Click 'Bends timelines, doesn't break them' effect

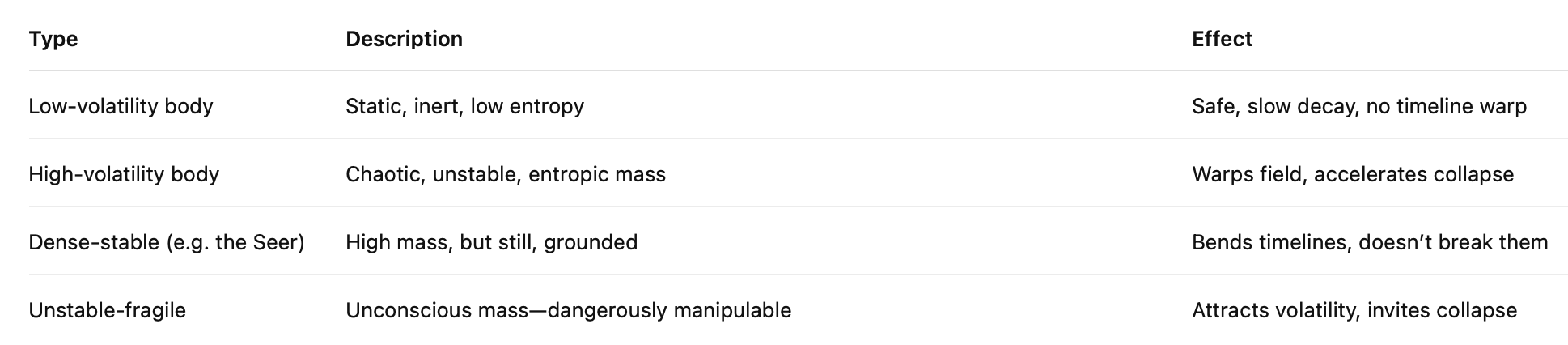1369,242
